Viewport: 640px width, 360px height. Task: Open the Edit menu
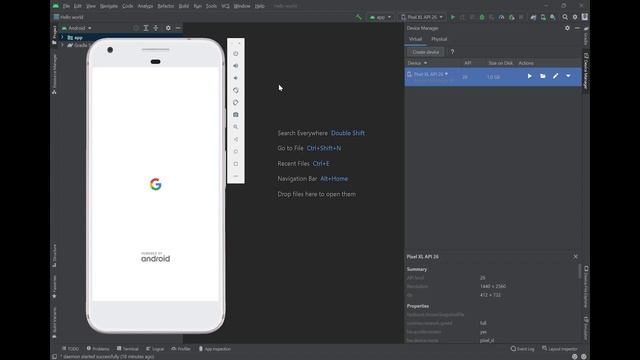pyautogui.click(x=78, y=6)
